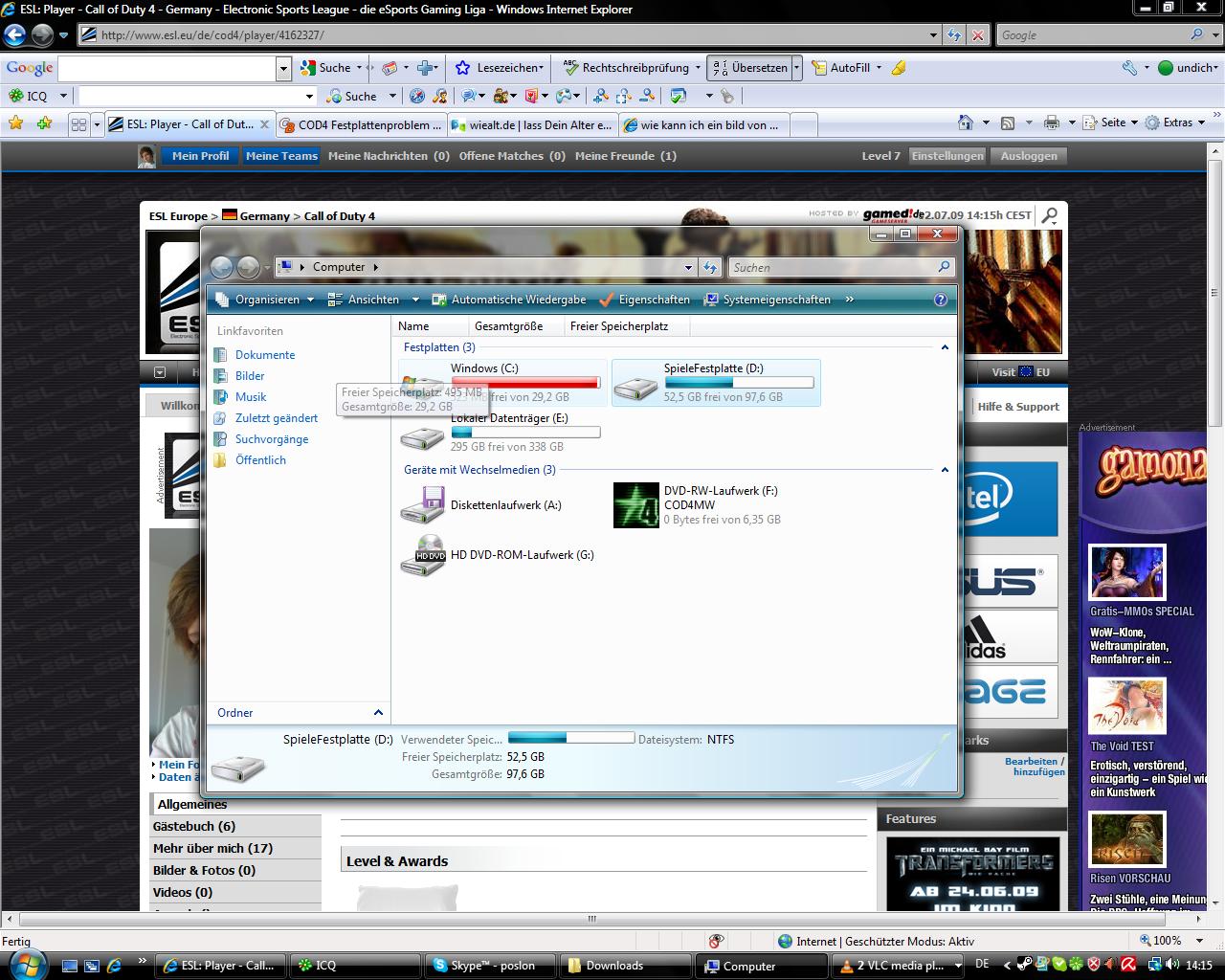Click Explorer back navigation arrow
This screenshot has width=1225, height=980.
(221, 267)
